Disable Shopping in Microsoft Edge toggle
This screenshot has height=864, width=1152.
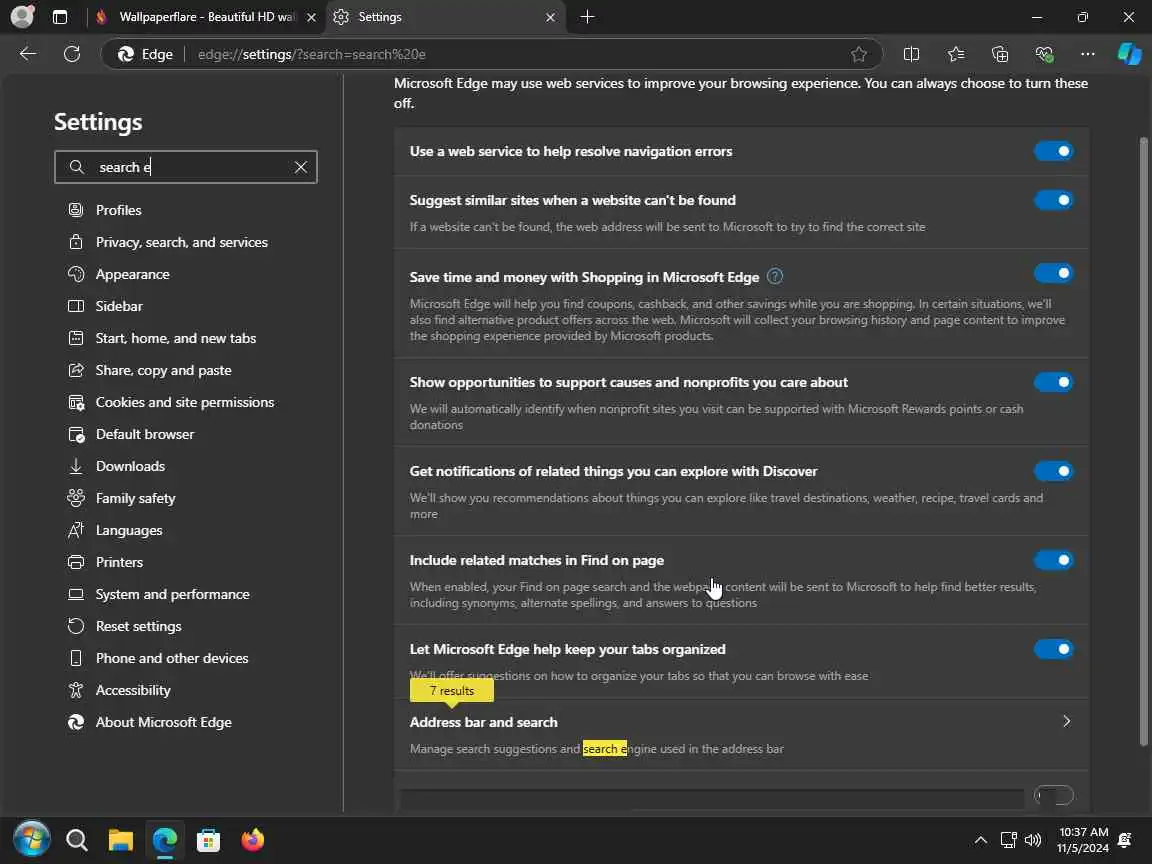[1054, 273]
